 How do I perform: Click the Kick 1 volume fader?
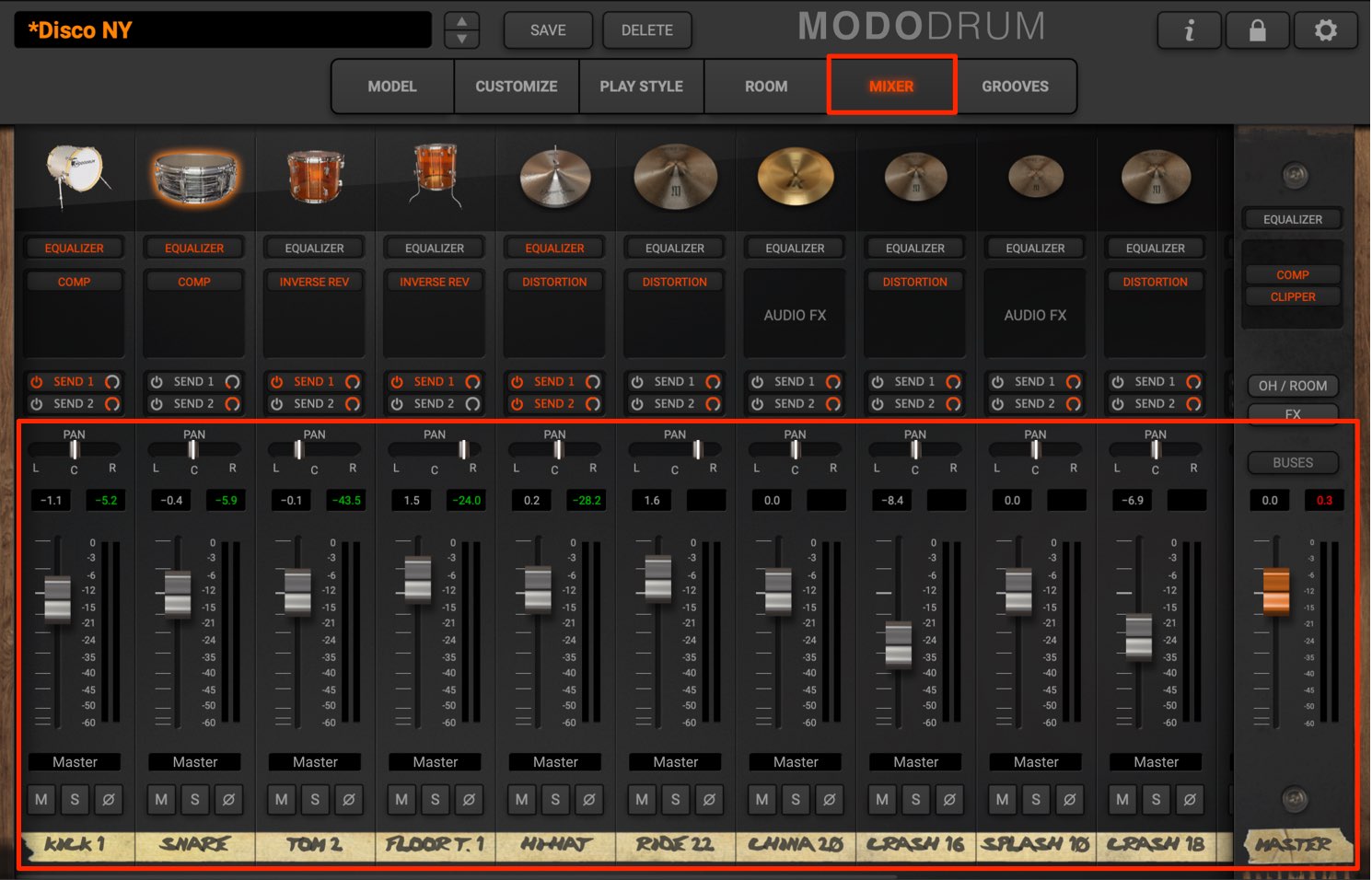pos(58,599)
